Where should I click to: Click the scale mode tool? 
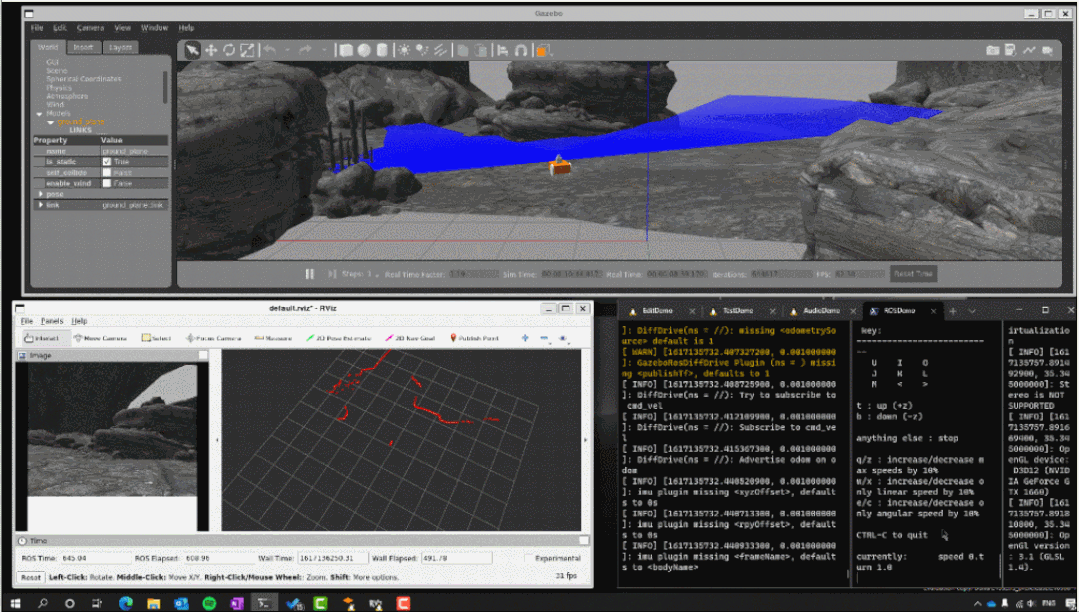pyautogui.click(x=247, y=50)
